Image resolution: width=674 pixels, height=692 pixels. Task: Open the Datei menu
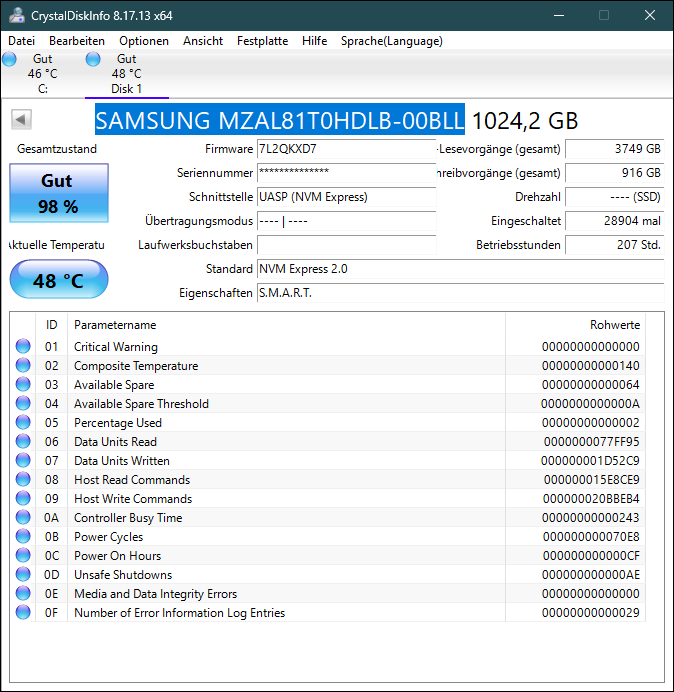(21, 41)
